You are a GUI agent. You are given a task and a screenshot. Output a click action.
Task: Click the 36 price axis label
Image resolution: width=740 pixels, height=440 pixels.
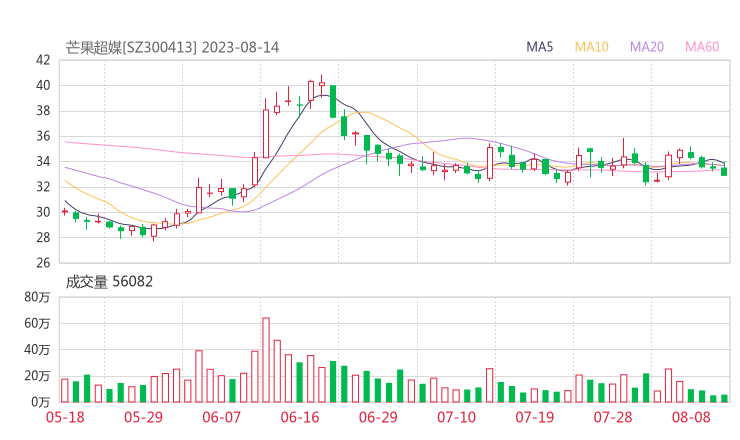click(43, 136)
